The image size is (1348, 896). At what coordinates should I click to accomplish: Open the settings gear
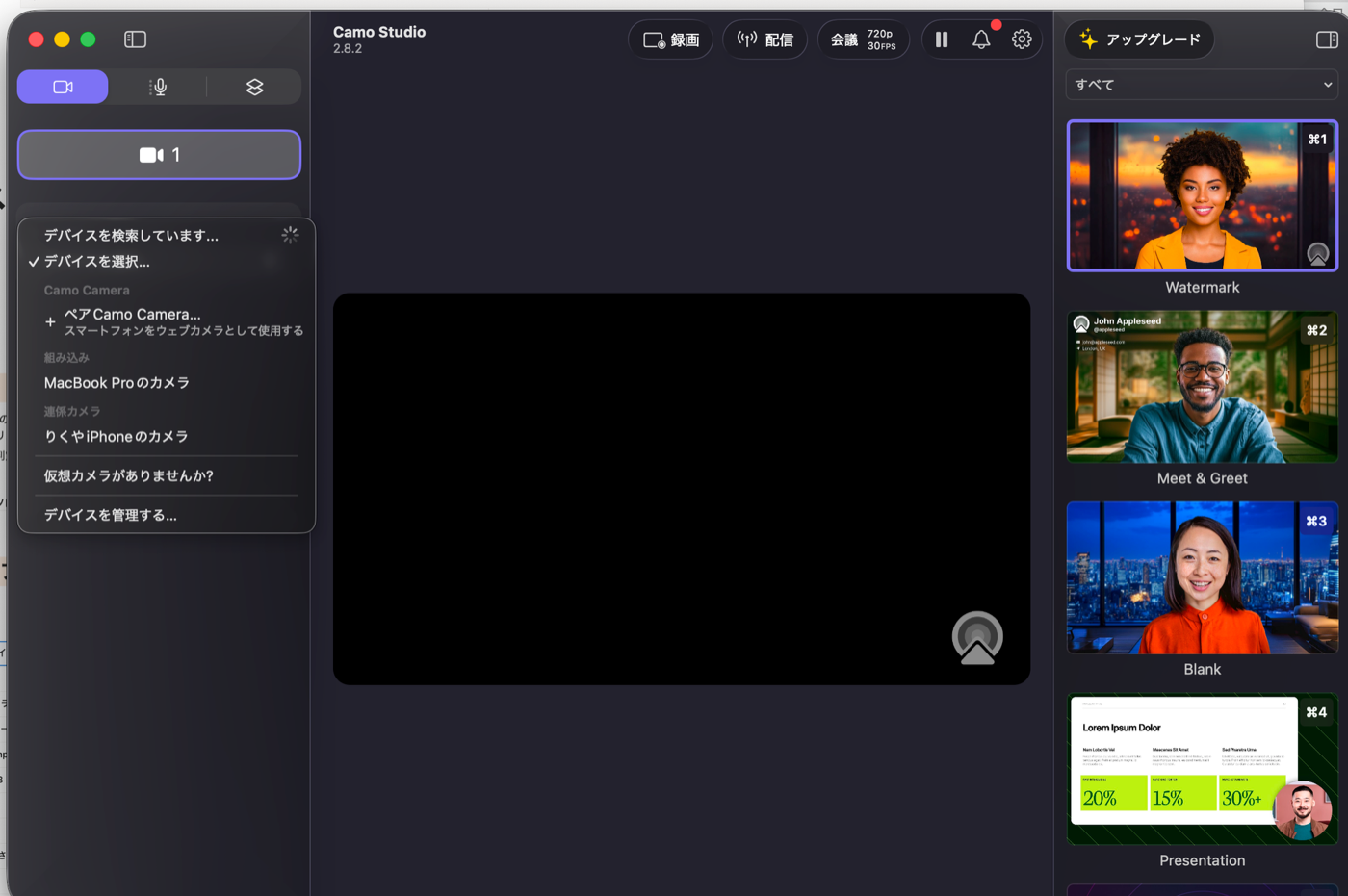1022,39
